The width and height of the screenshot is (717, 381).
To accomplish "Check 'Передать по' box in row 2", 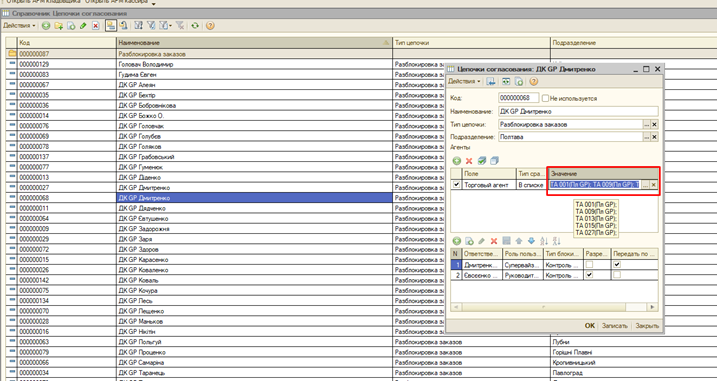I will 617,275.
